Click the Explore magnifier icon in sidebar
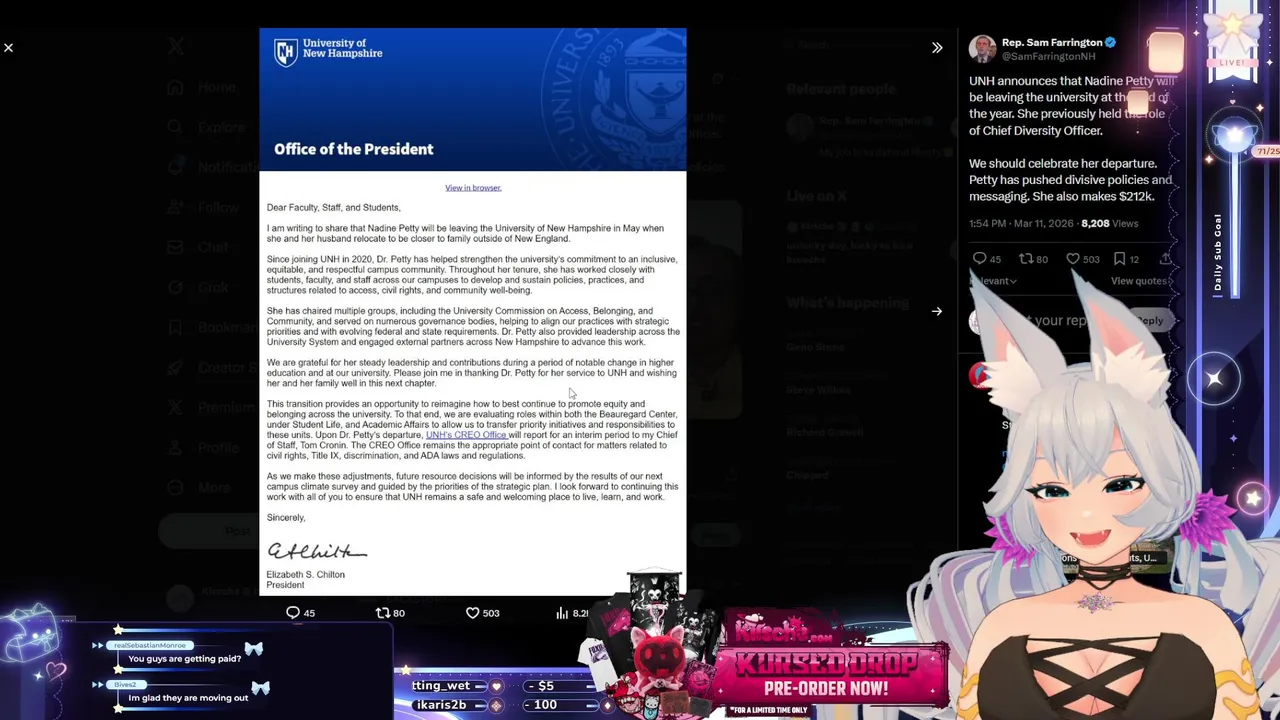This screenshot has height=720, width=1280. pos(176,128)
